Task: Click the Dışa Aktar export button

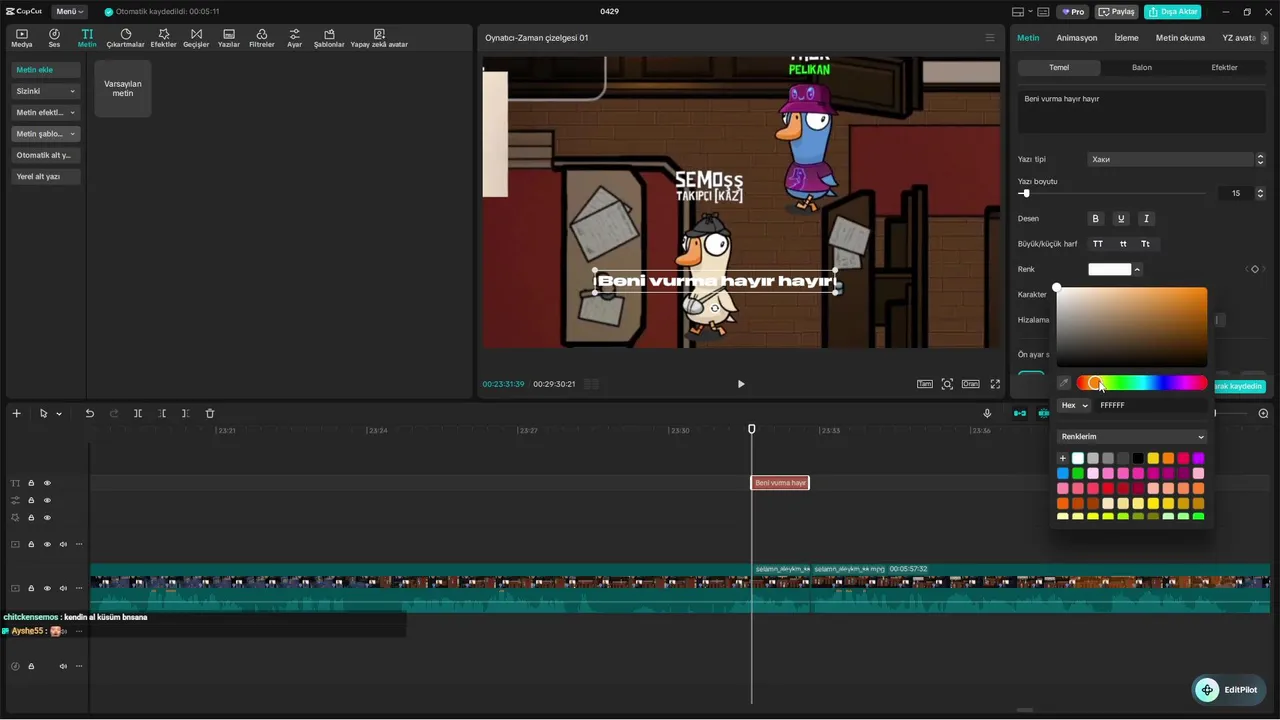Action: (1172, 12)
